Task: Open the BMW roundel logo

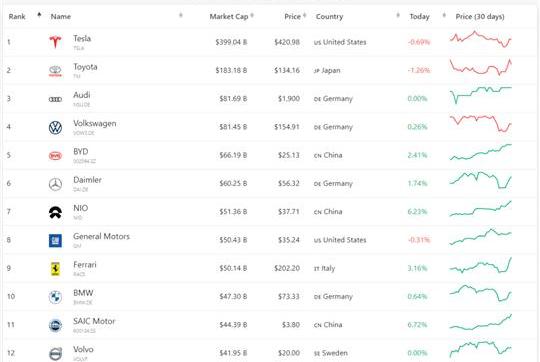Action: (55, 297)
